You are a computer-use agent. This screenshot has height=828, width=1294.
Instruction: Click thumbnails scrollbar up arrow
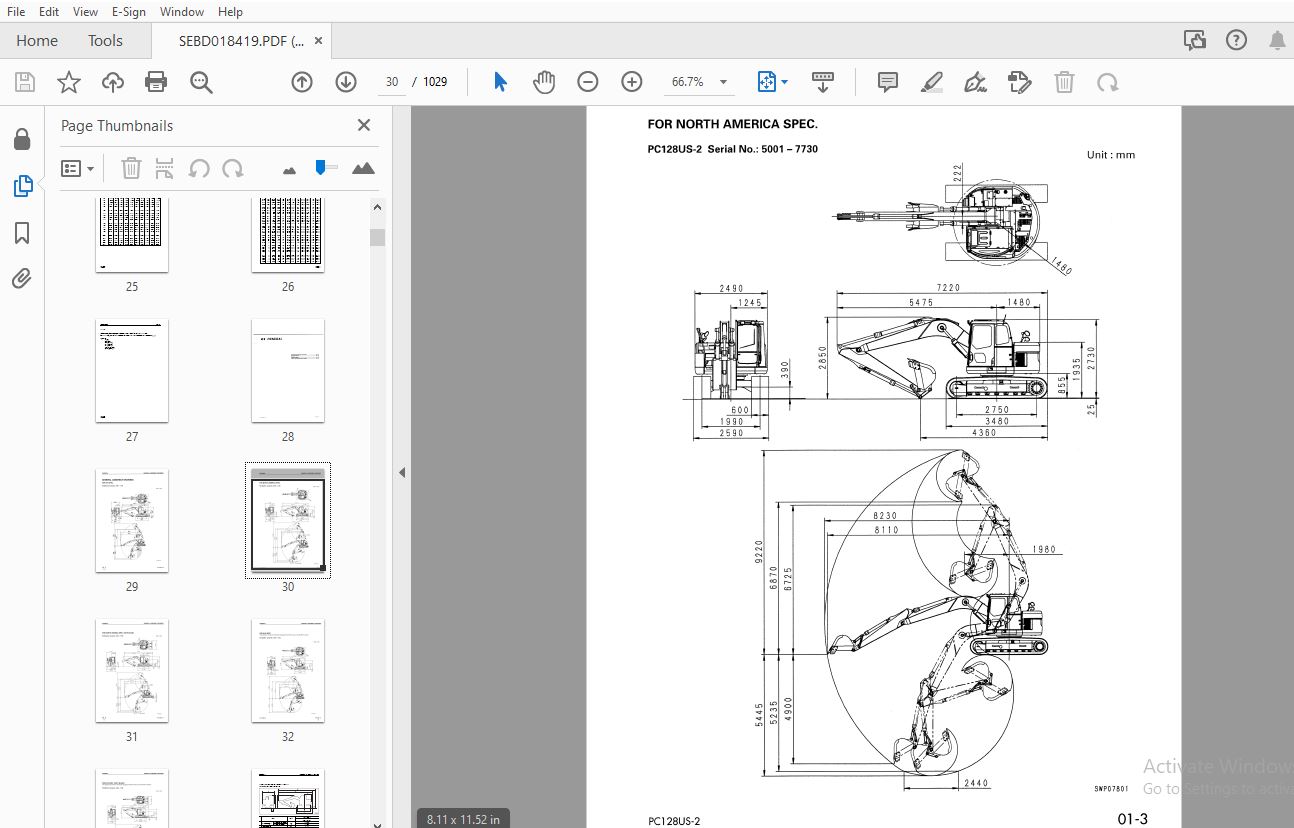377,207
